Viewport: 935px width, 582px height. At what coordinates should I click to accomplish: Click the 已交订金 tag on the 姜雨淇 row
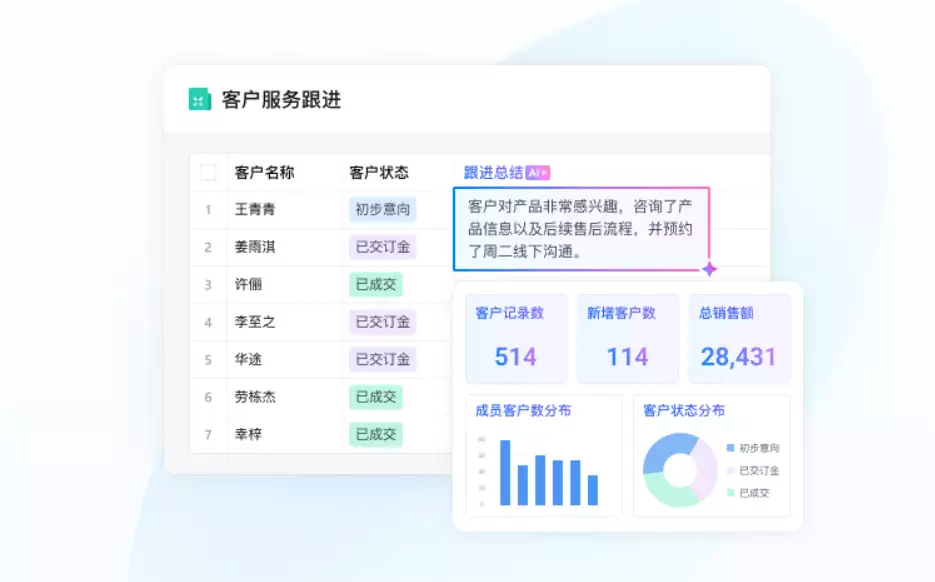coord(381,247)
